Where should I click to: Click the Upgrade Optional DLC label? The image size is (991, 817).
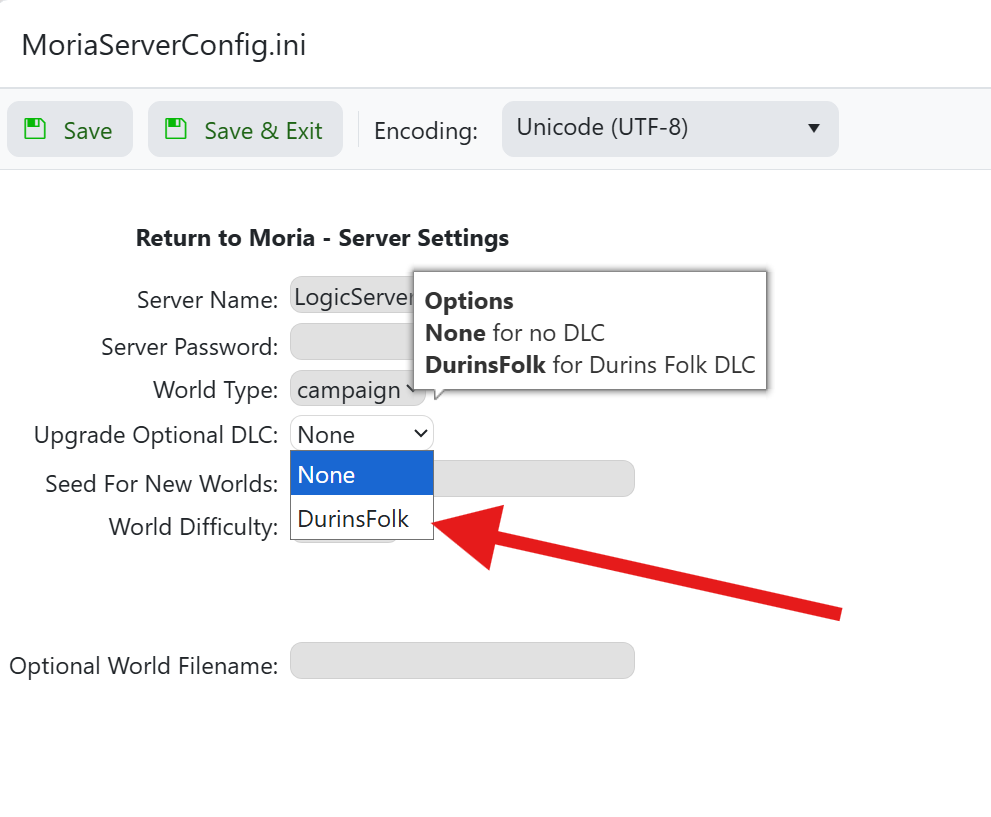coord(155,435)
